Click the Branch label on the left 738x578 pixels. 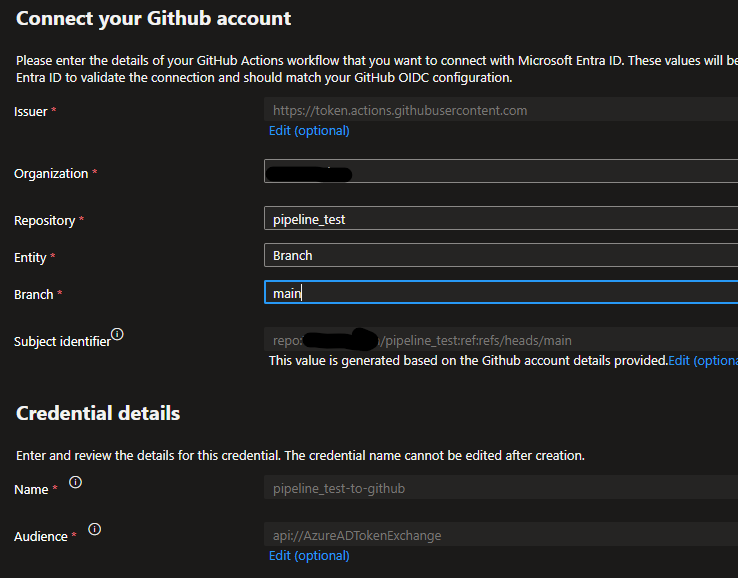pos(33,295)
